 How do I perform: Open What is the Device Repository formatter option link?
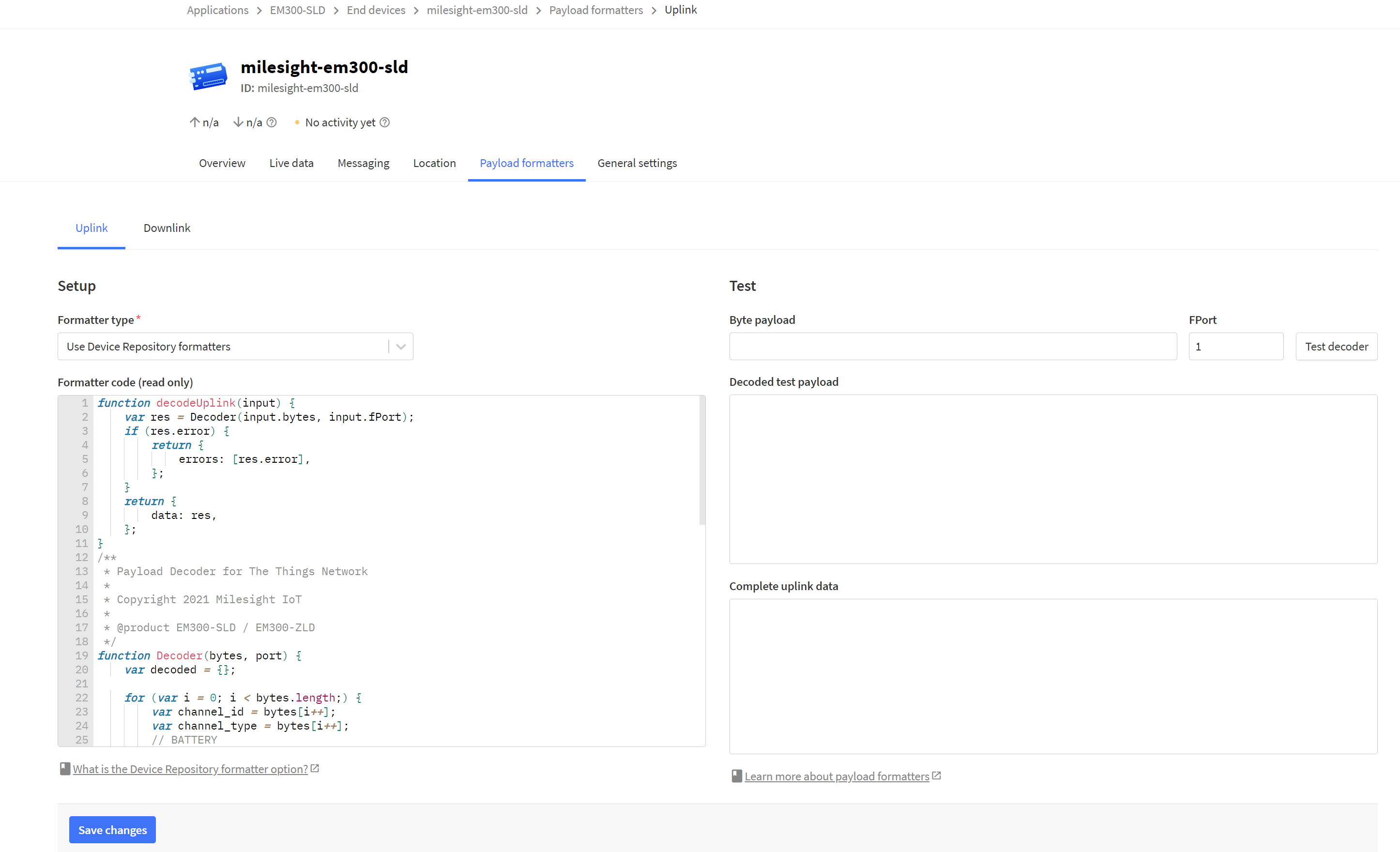(190, 769)
